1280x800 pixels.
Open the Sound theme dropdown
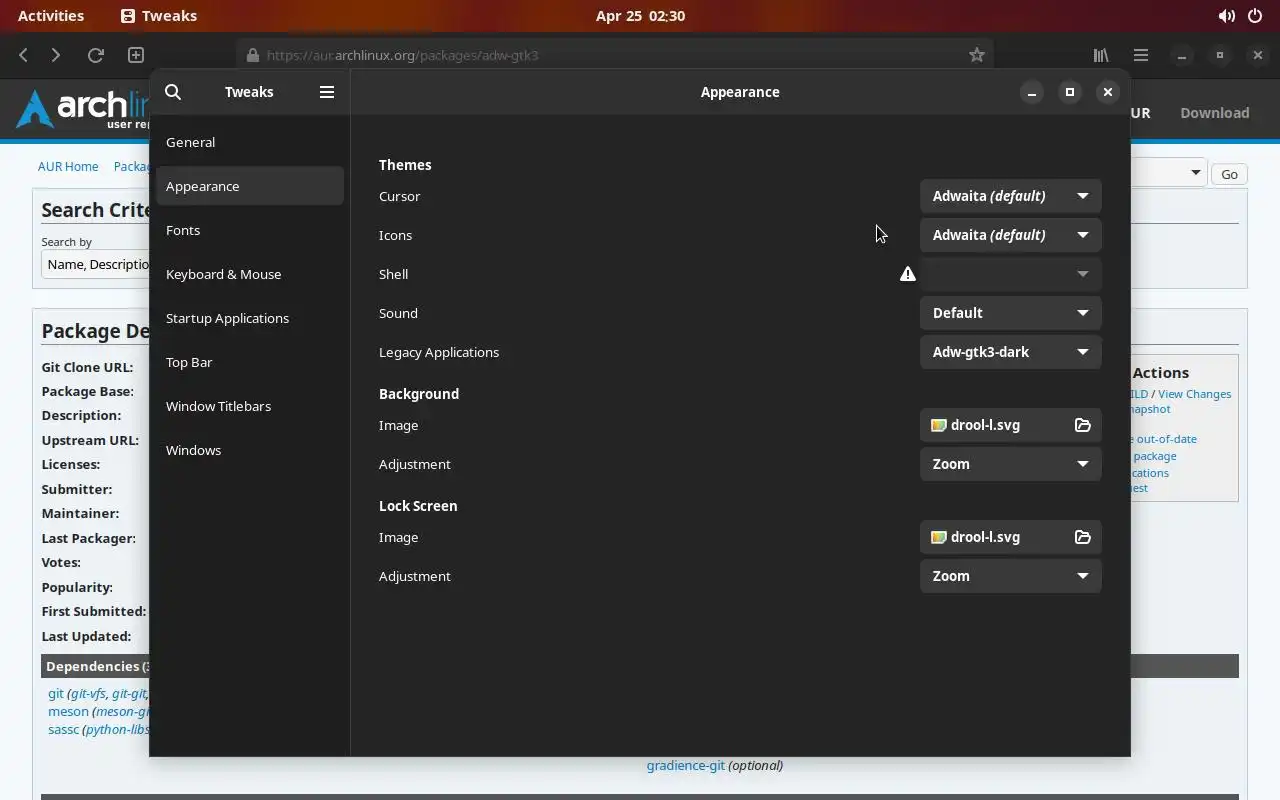pyautogui.click(x=1010, y=313)
